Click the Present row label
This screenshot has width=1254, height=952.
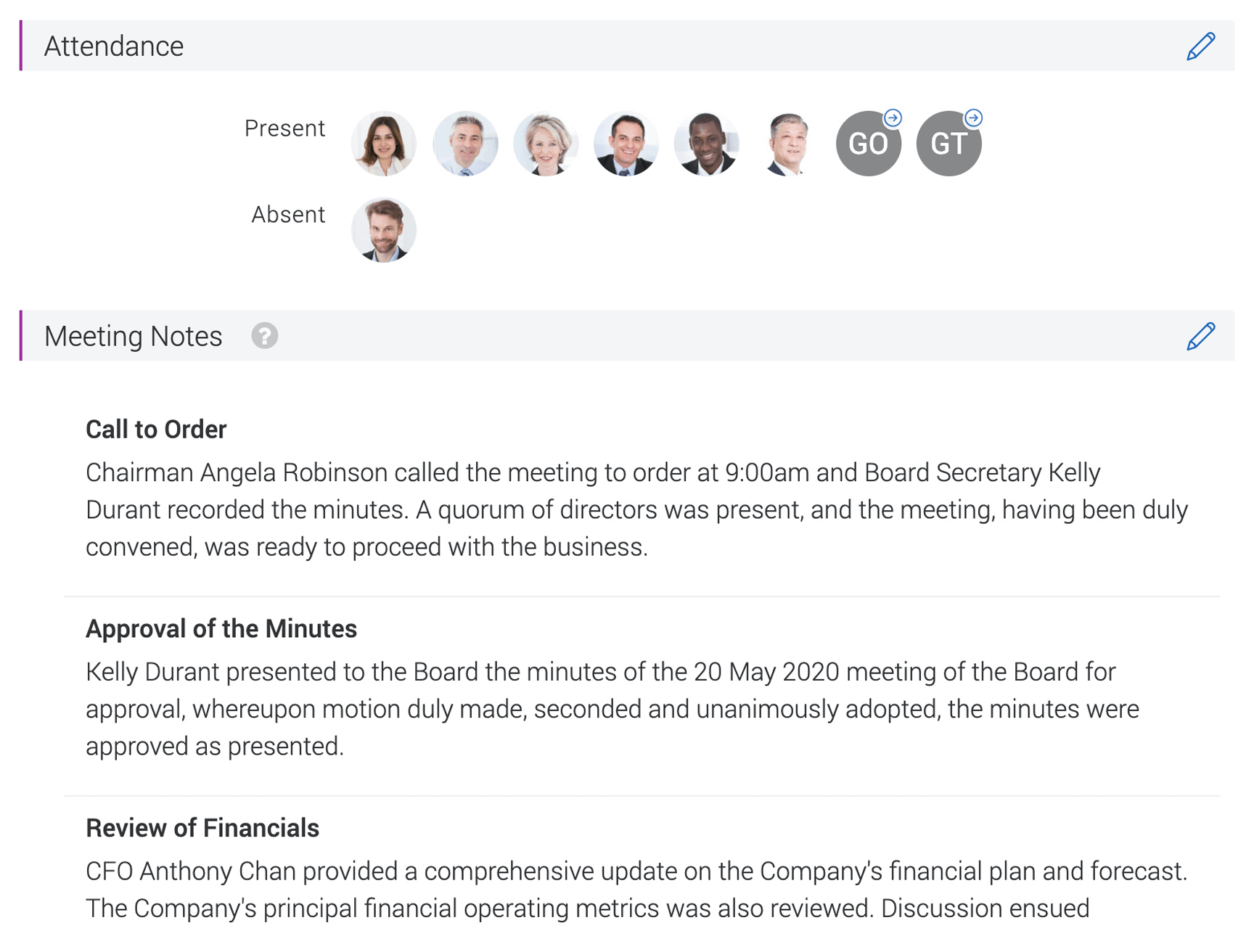[284, 128]
